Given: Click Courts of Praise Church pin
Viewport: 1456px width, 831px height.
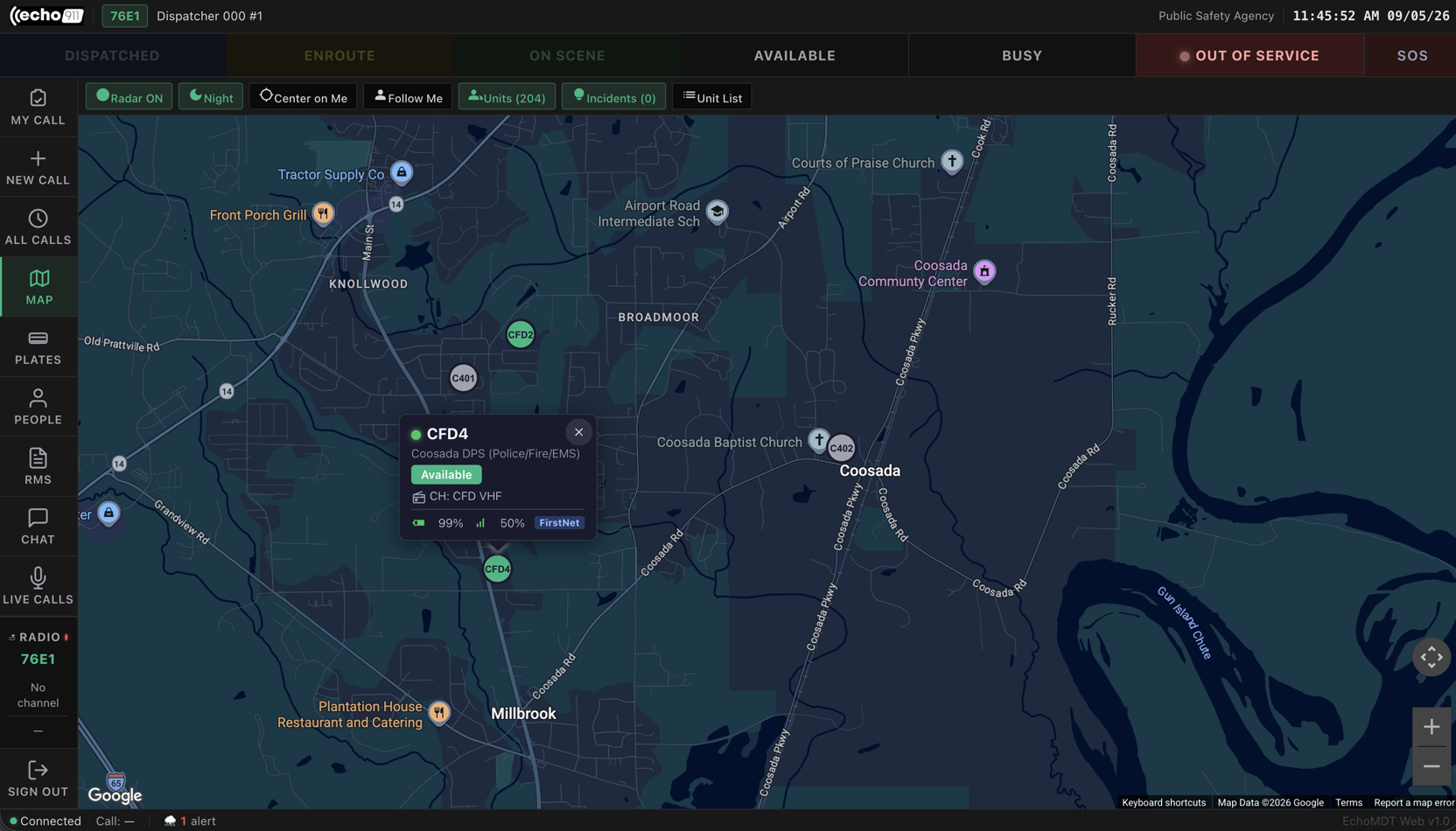Looking at the screenshot, I should coord(952,161).
